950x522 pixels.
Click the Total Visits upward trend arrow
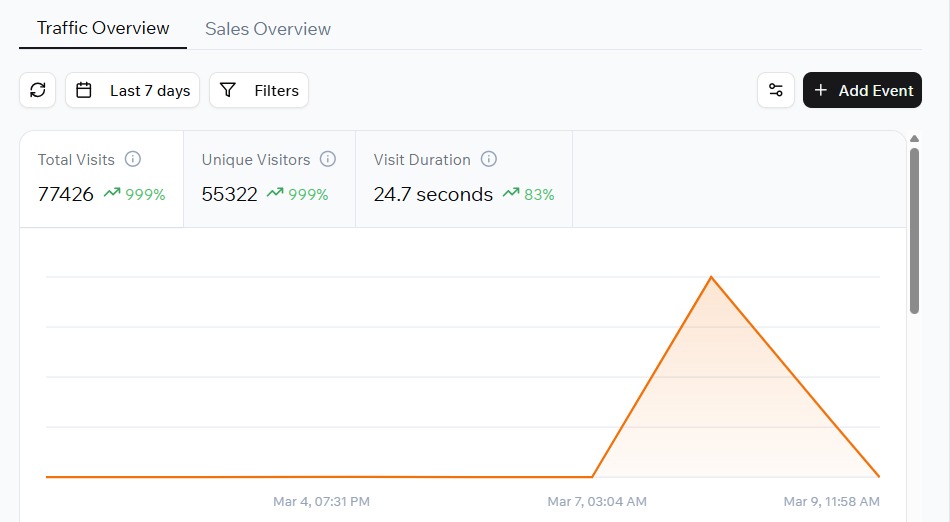point(111,194)
